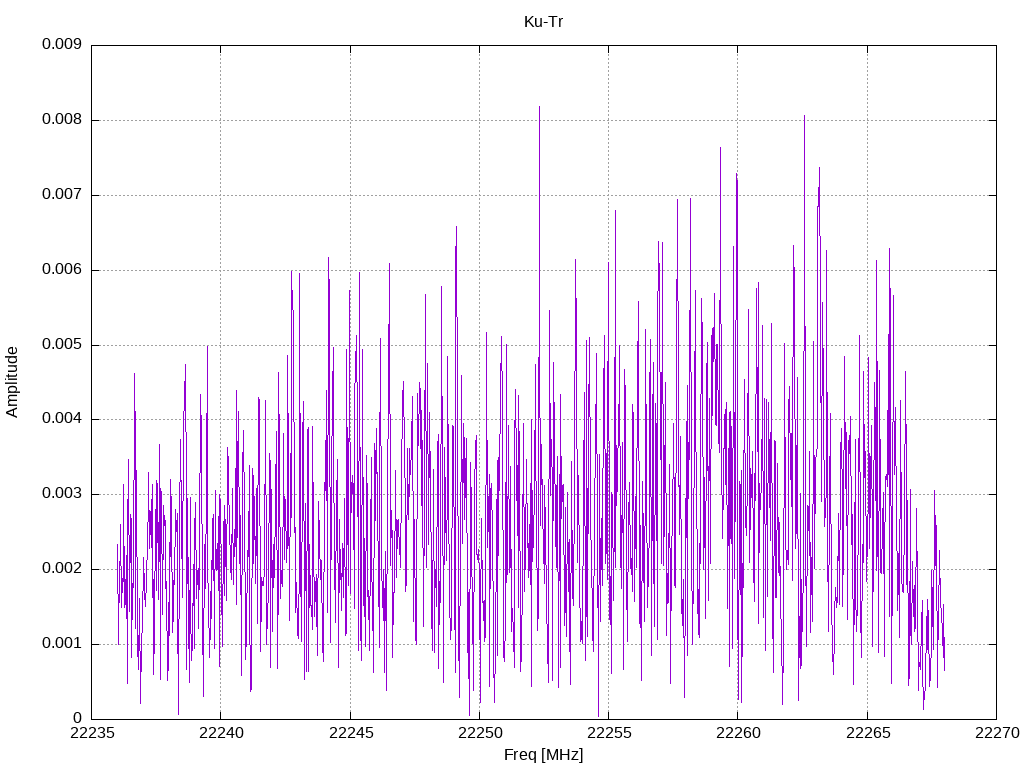The width and height of the screenshot is (1024, 768).
Task: Click the y-axis tick value 0.001
Action: [62, 643]
